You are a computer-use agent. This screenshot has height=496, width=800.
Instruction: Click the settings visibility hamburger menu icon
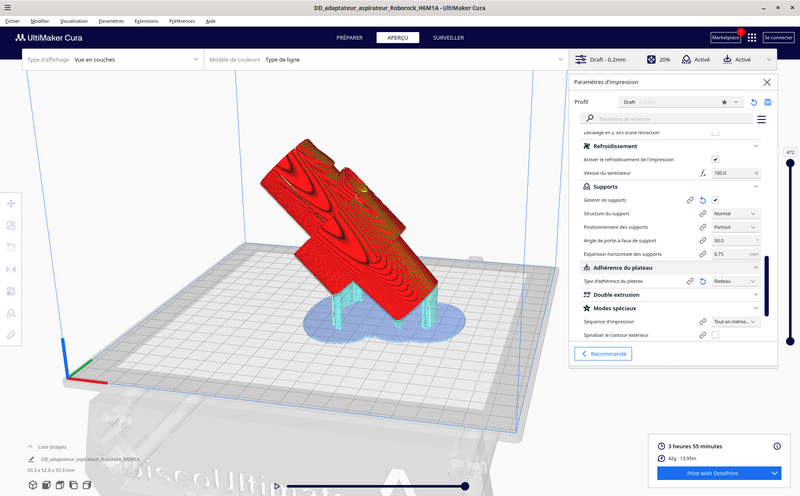pyautogui.click(x=761, y=119)
